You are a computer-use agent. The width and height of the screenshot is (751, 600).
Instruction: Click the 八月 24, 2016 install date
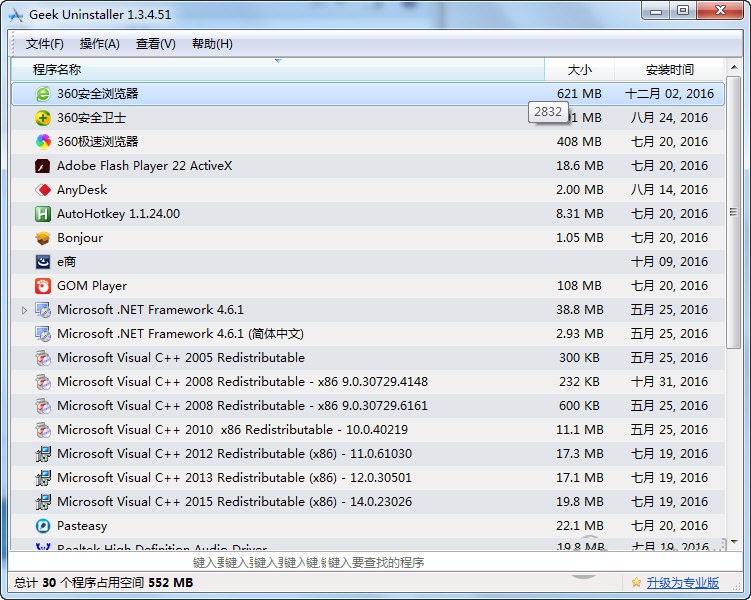670,118
